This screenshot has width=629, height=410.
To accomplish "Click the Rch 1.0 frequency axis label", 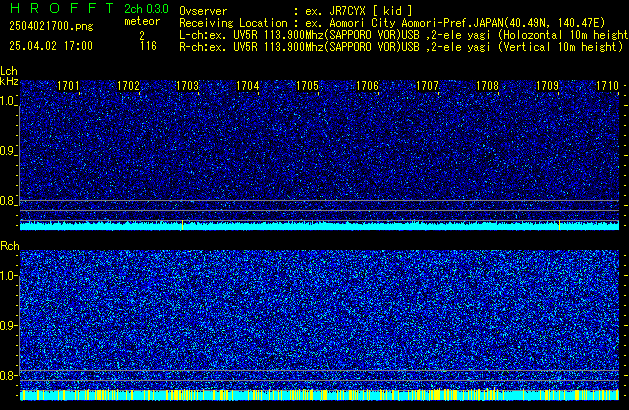I will (8, 276).
